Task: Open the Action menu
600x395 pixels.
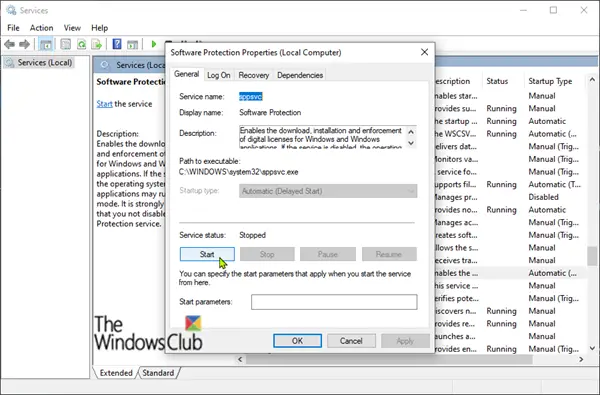Action: pyautogui.click(x=41, y=28)
